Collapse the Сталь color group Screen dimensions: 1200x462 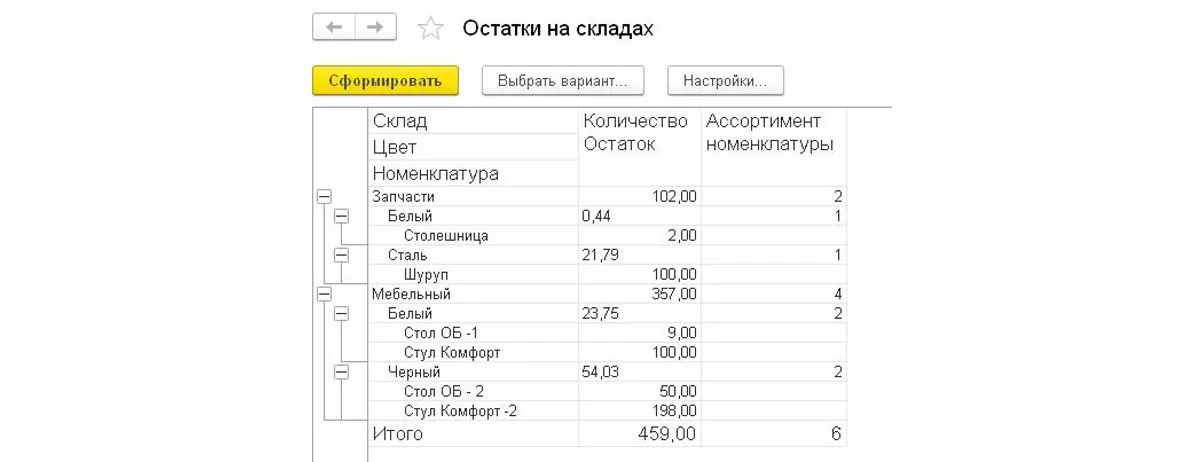[x=342, y=255]
